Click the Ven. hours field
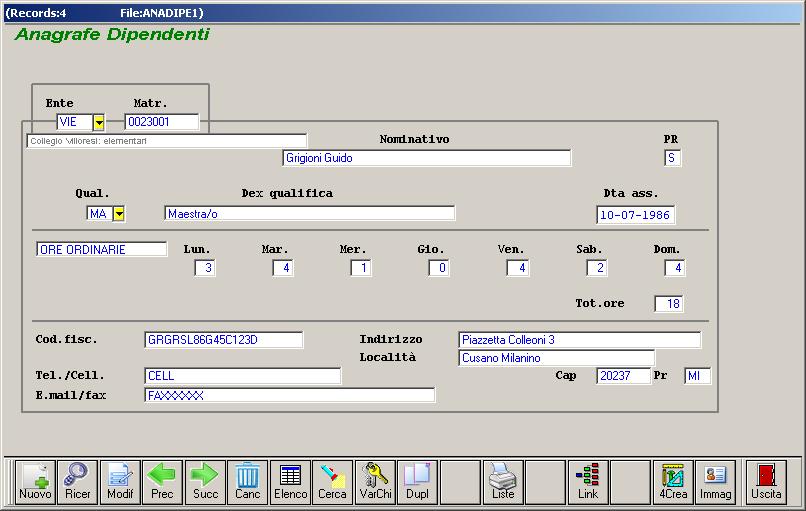Viewport: 806px width, 511px height. 518,268
